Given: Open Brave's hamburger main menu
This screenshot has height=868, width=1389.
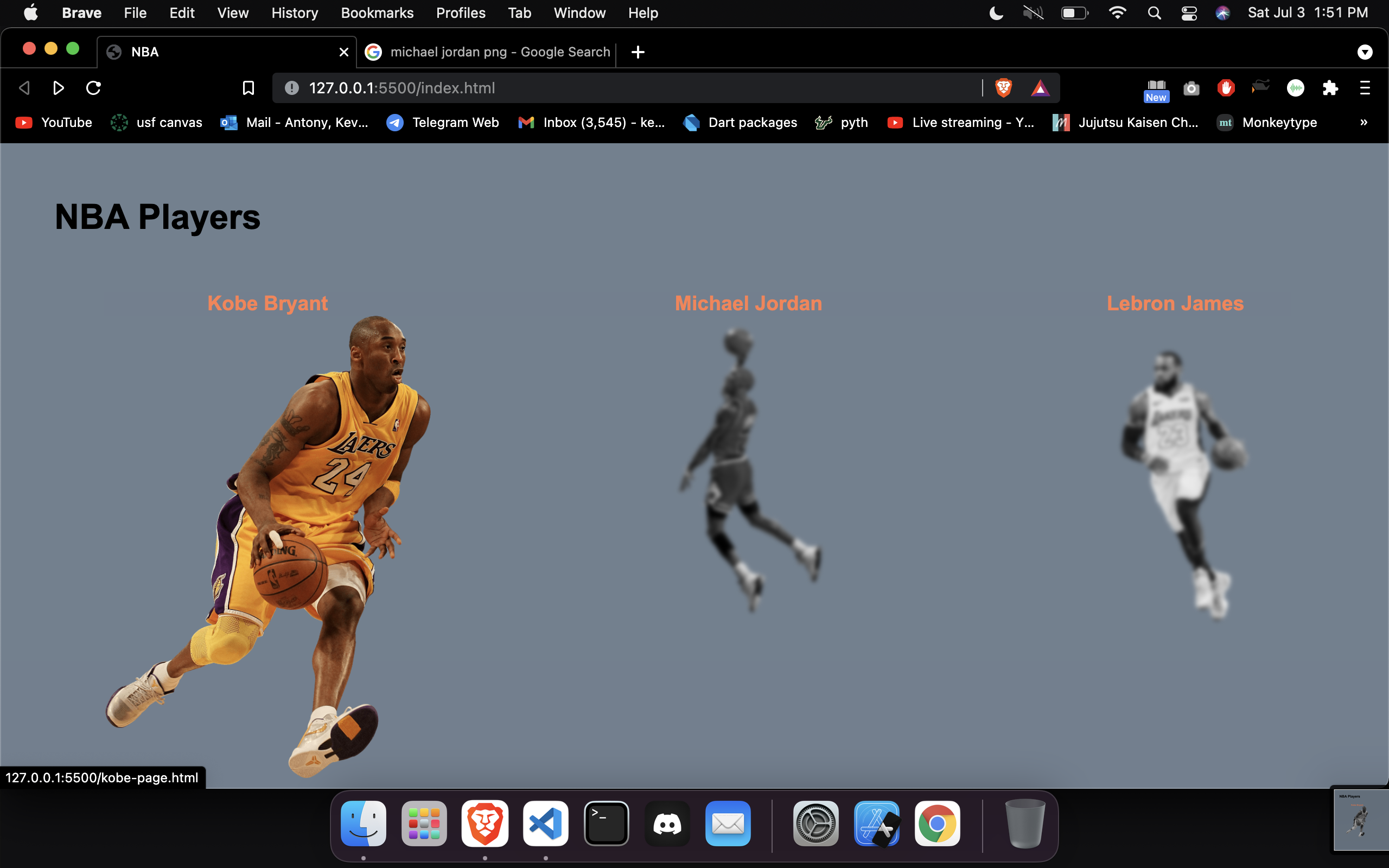Looking at the screenshot, I should 1365,88.
